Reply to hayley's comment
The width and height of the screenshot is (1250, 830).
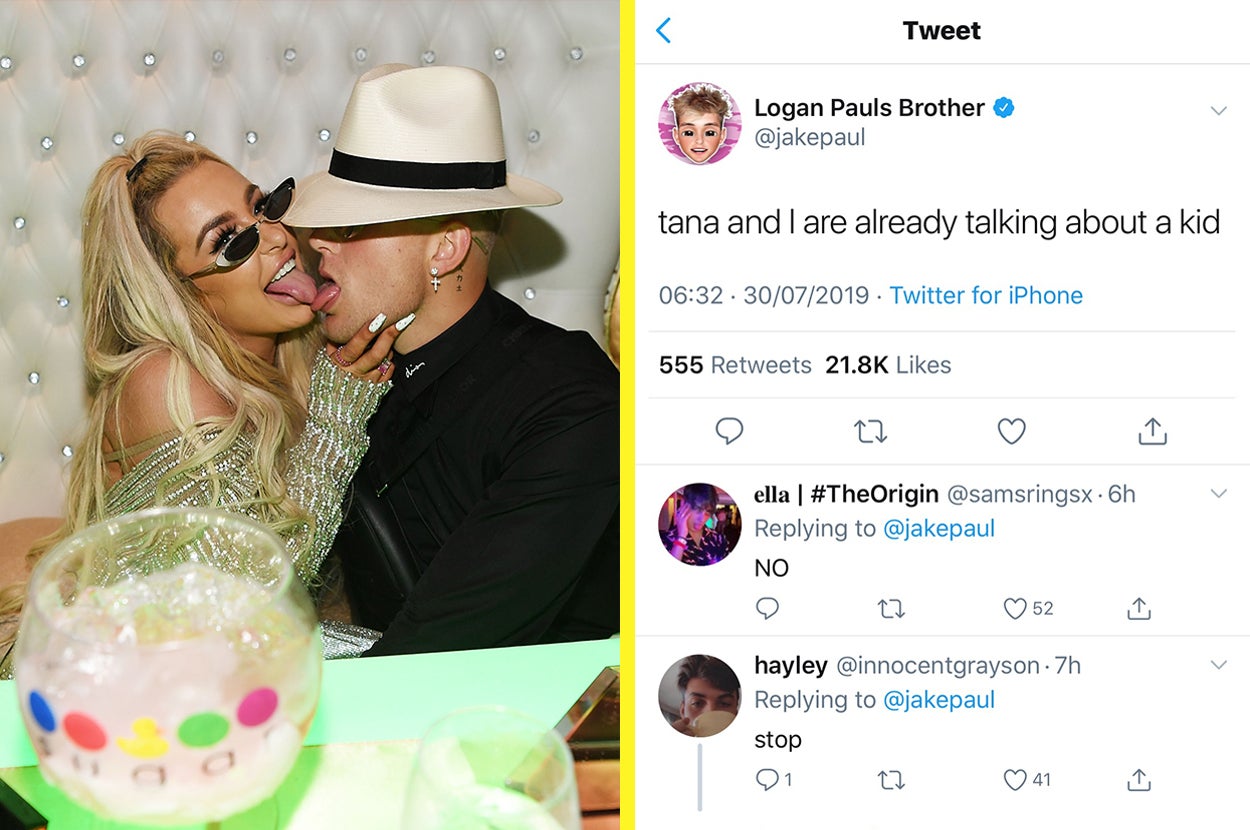coord(768,779)
